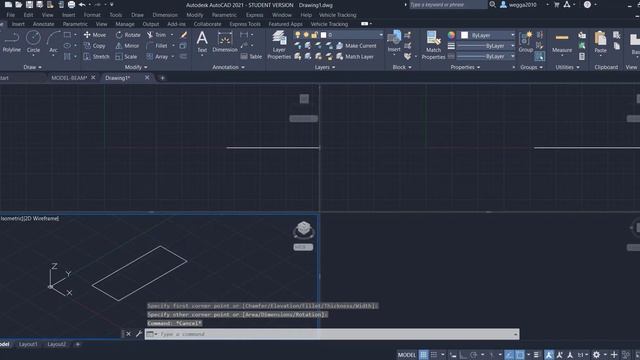640x360 pixels.
Task: Expand the Block panel dropdown
Action: click(402, 67)
